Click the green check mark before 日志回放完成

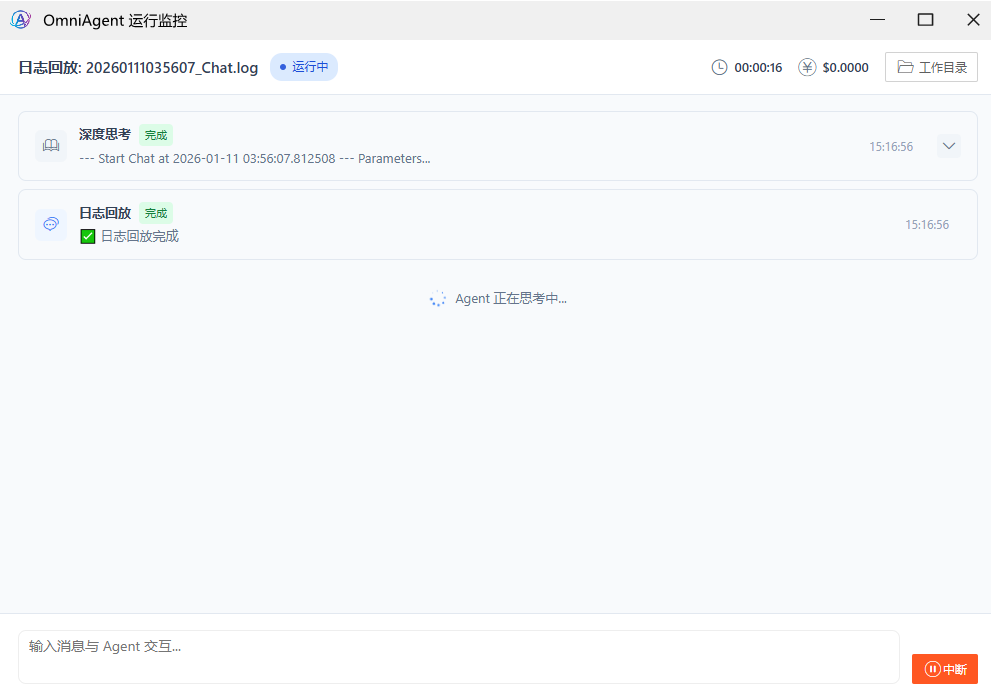88,237
